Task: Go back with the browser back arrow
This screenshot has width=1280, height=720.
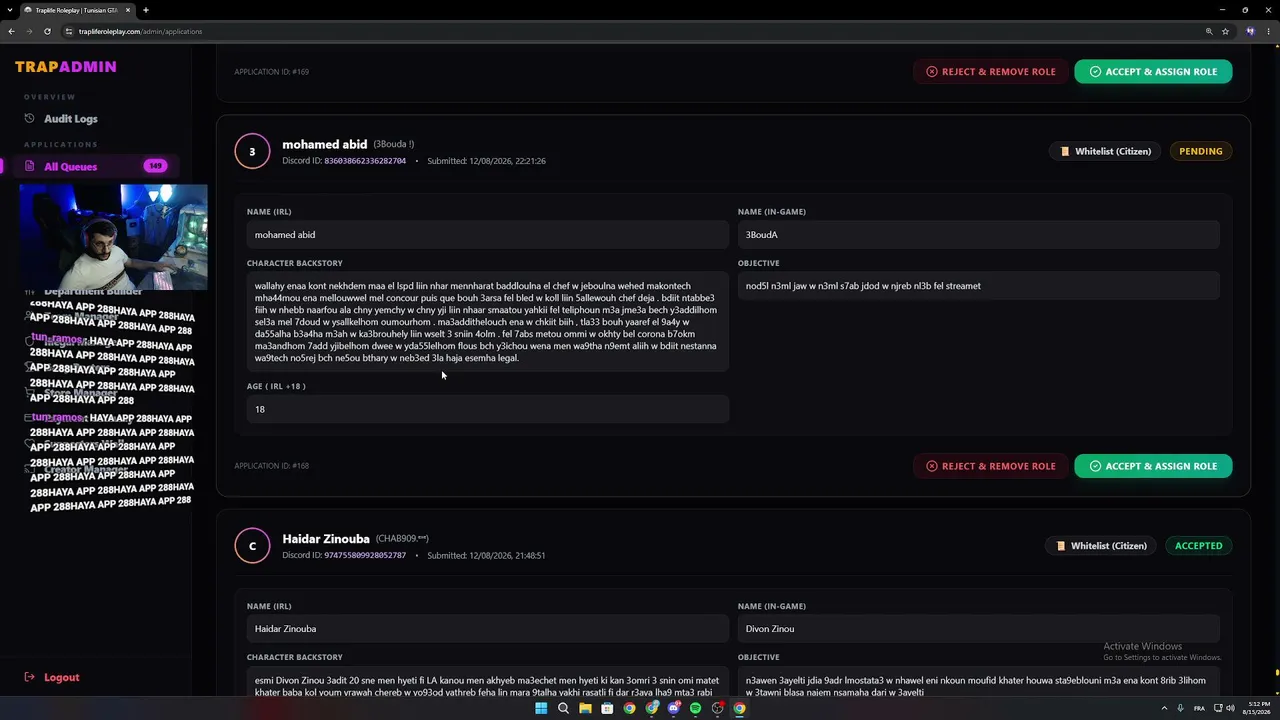Action: 11,31
